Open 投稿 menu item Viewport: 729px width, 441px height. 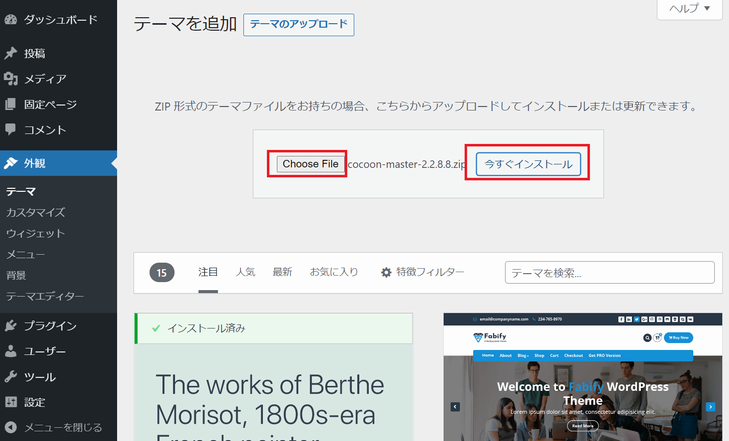click(x=59, y=53)
